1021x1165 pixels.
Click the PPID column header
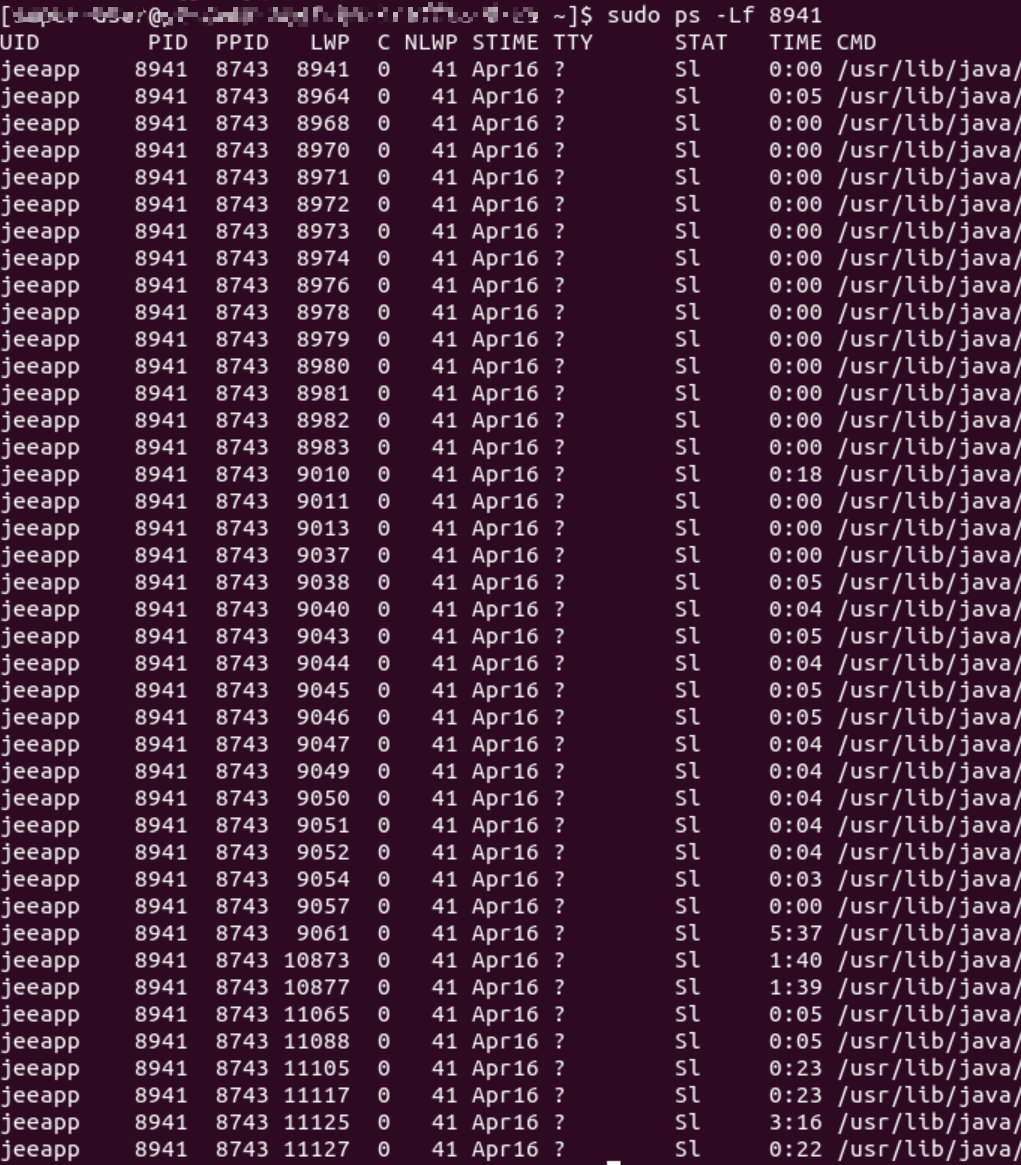[x=242, y=42]
